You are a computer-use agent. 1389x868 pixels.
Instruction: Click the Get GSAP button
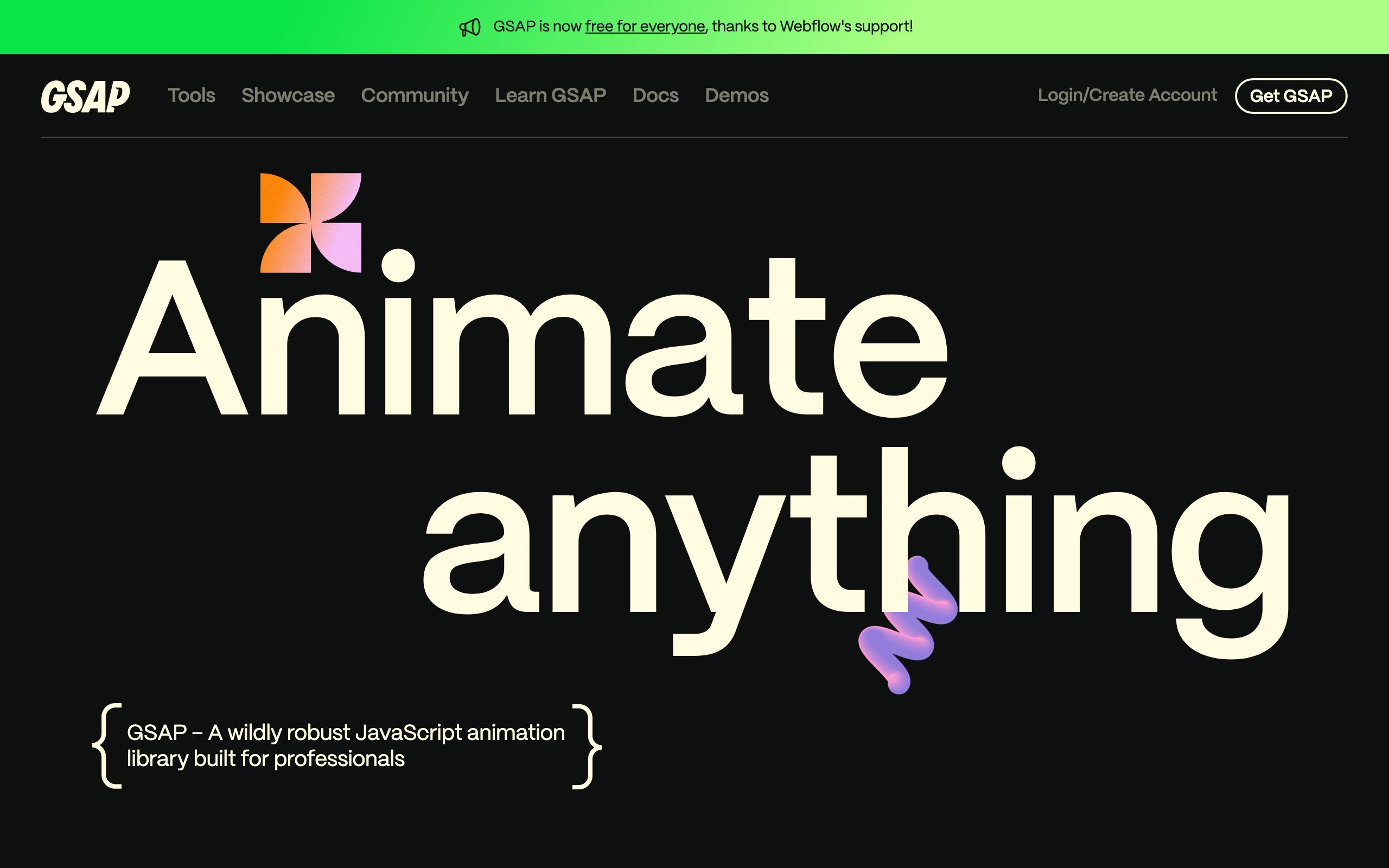coord(1291,96)
